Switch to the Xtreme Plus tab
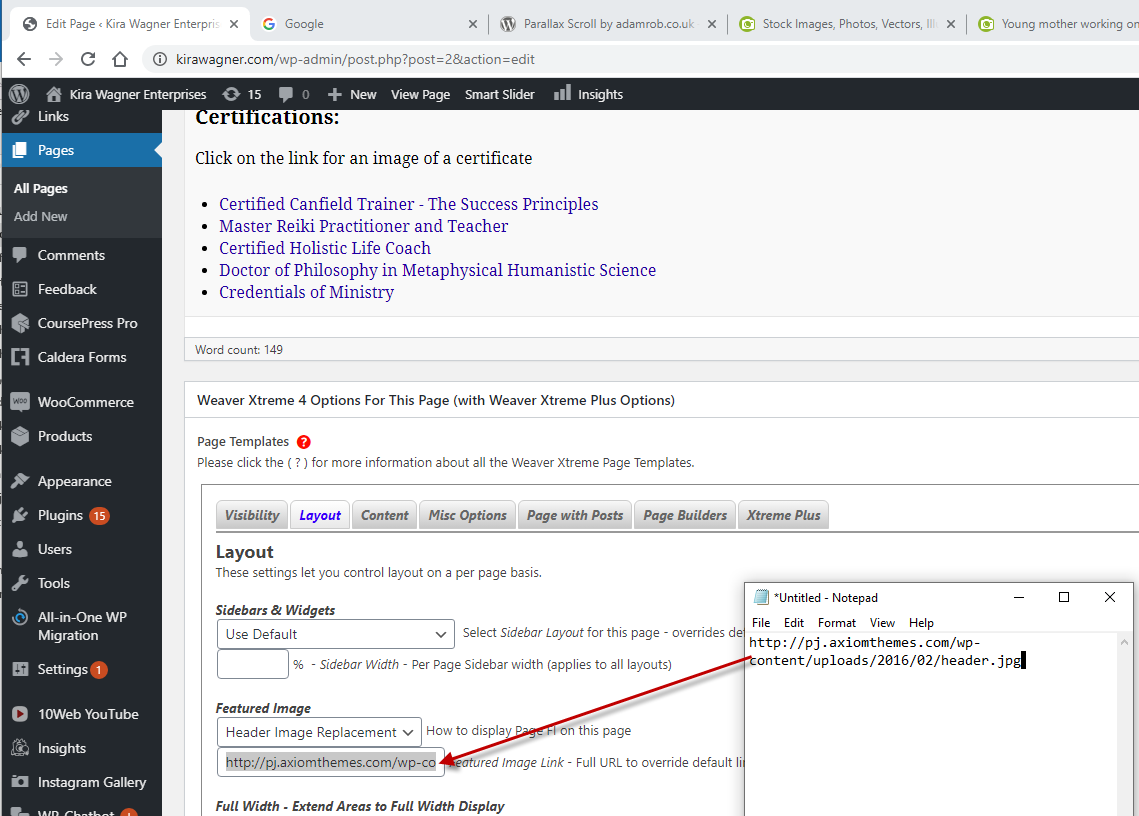1139x816 pixels. click(x=783, y=515)
